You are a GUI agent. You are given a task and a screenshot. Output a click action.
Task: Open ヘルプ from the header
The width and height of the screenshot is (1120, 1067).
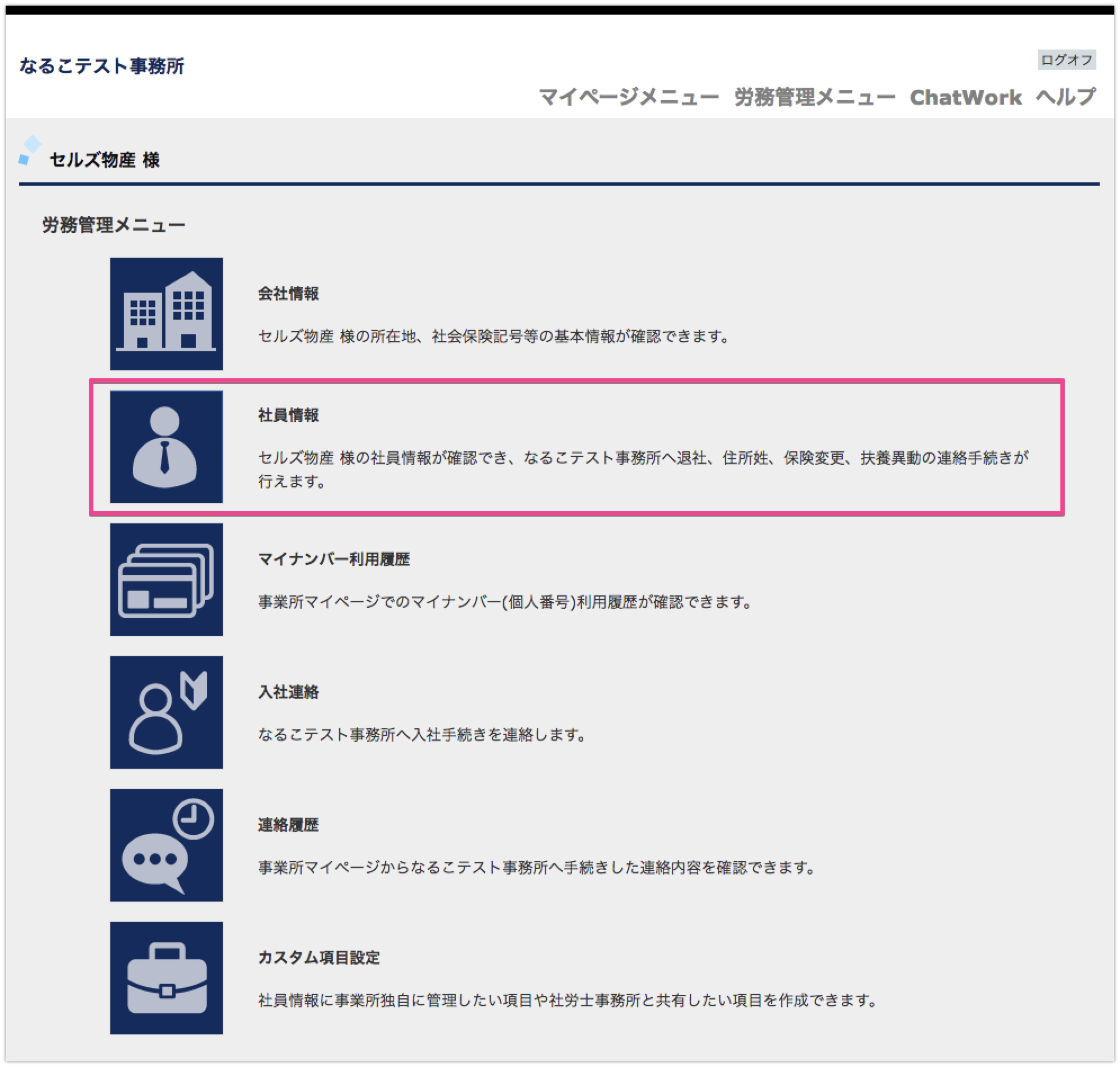click(x=1065, y=97)
